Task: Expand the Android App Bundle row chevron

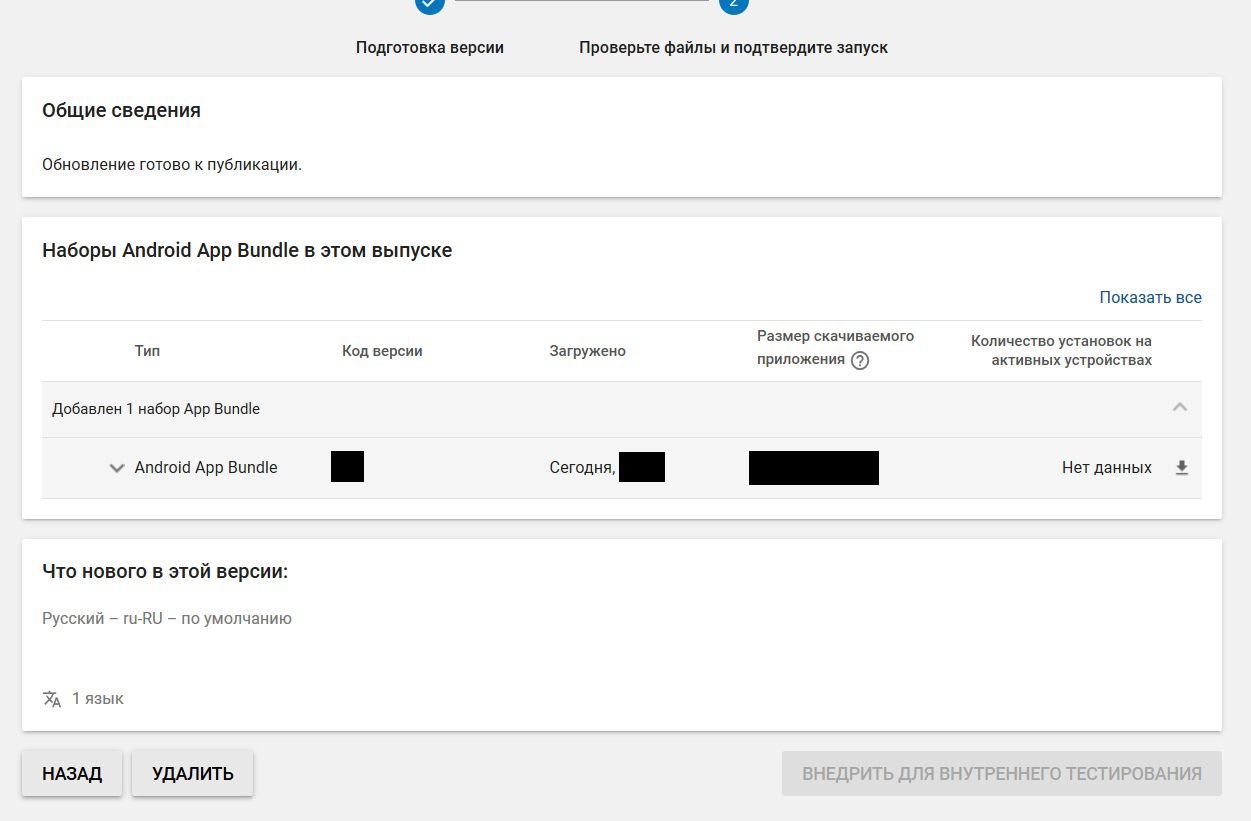Action: [x=117, y=468]
